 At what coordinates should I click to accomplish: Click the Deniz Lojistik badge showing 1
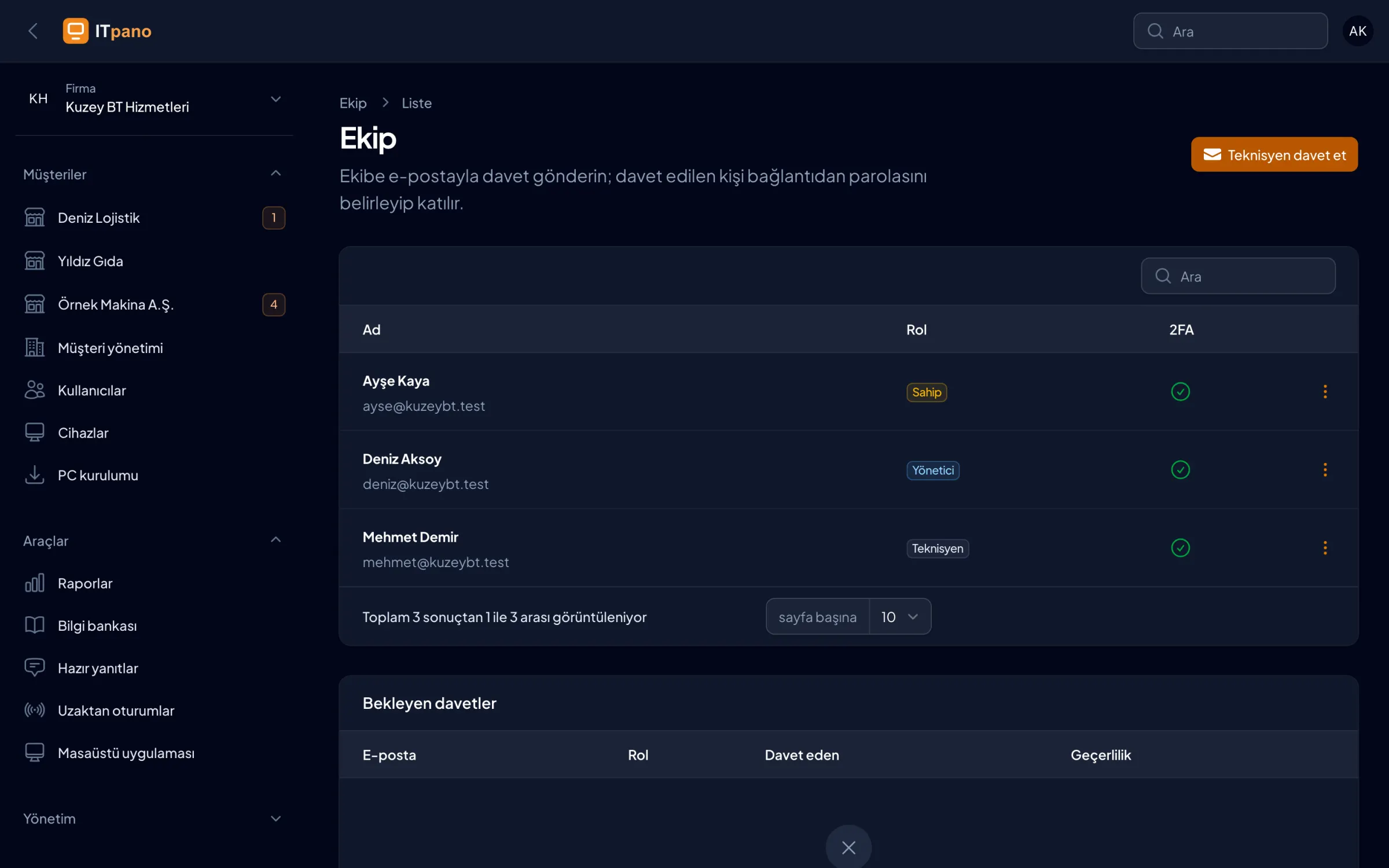(x=274, y=218)
